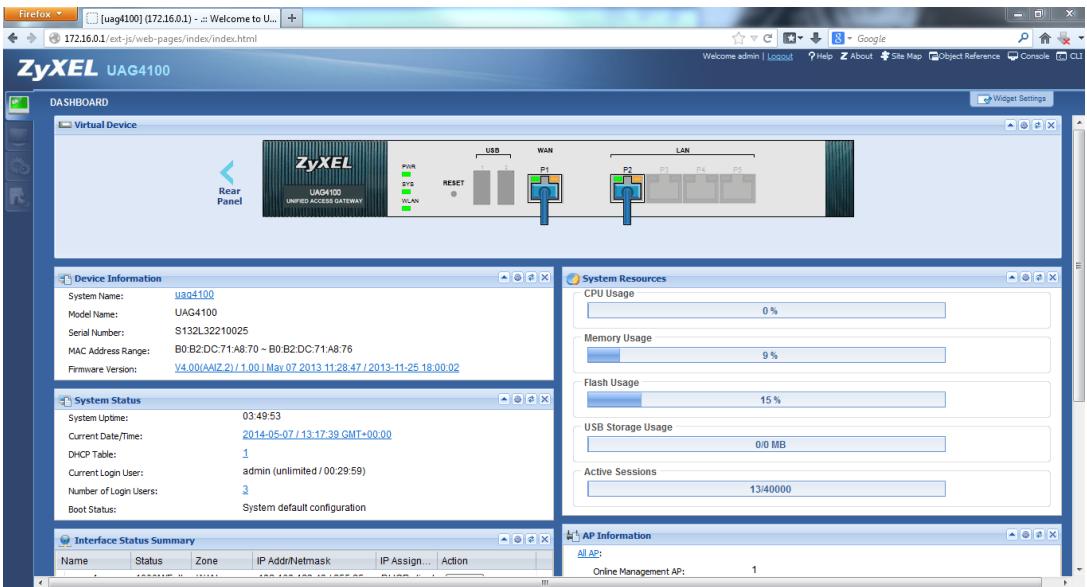Open the DHCP Table count link
The height and width of the screenshot is (587, 1087).
[x=245, y=453]
